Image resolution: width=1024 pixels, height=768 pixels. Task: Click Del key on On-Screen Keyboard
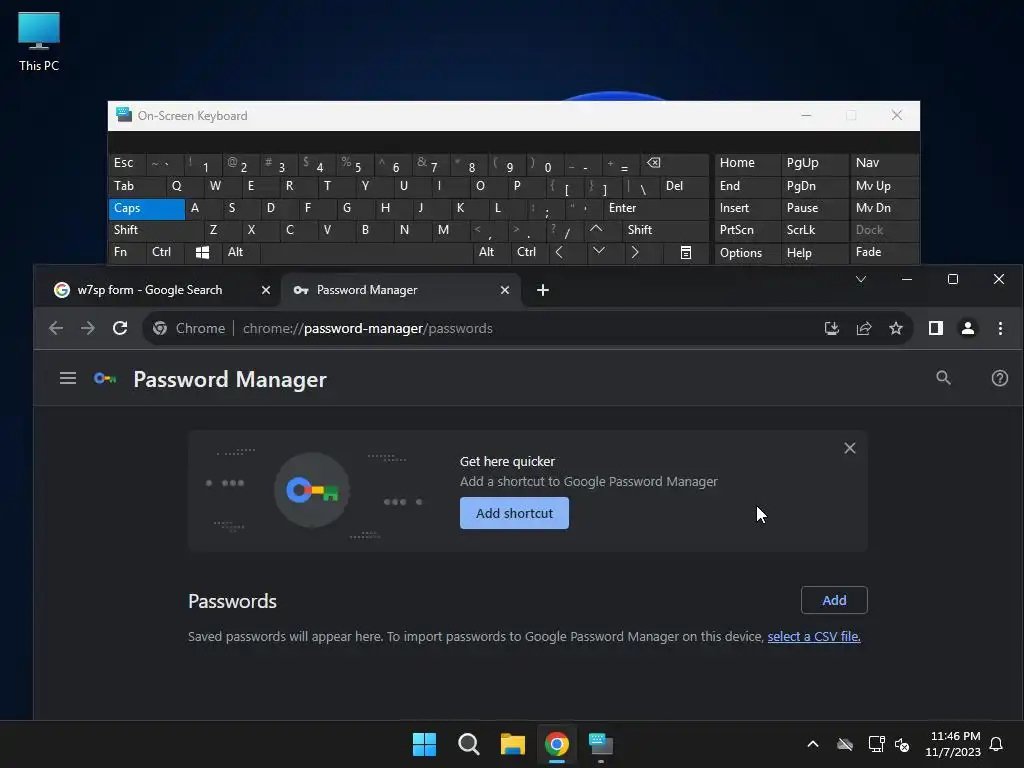(x=684, y=186)
